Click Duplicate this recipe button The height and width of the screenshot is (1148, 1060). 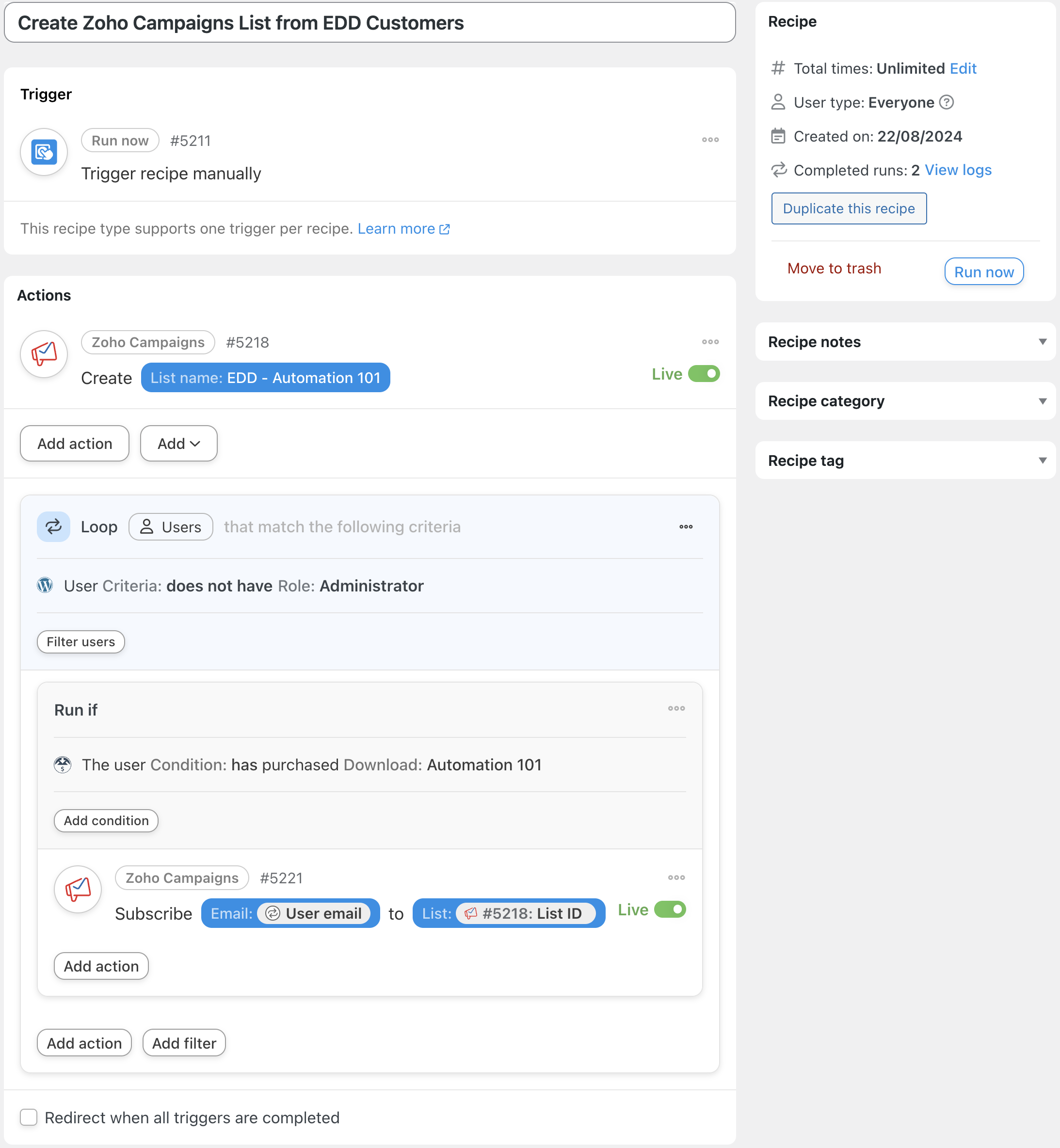pos(849,209)
